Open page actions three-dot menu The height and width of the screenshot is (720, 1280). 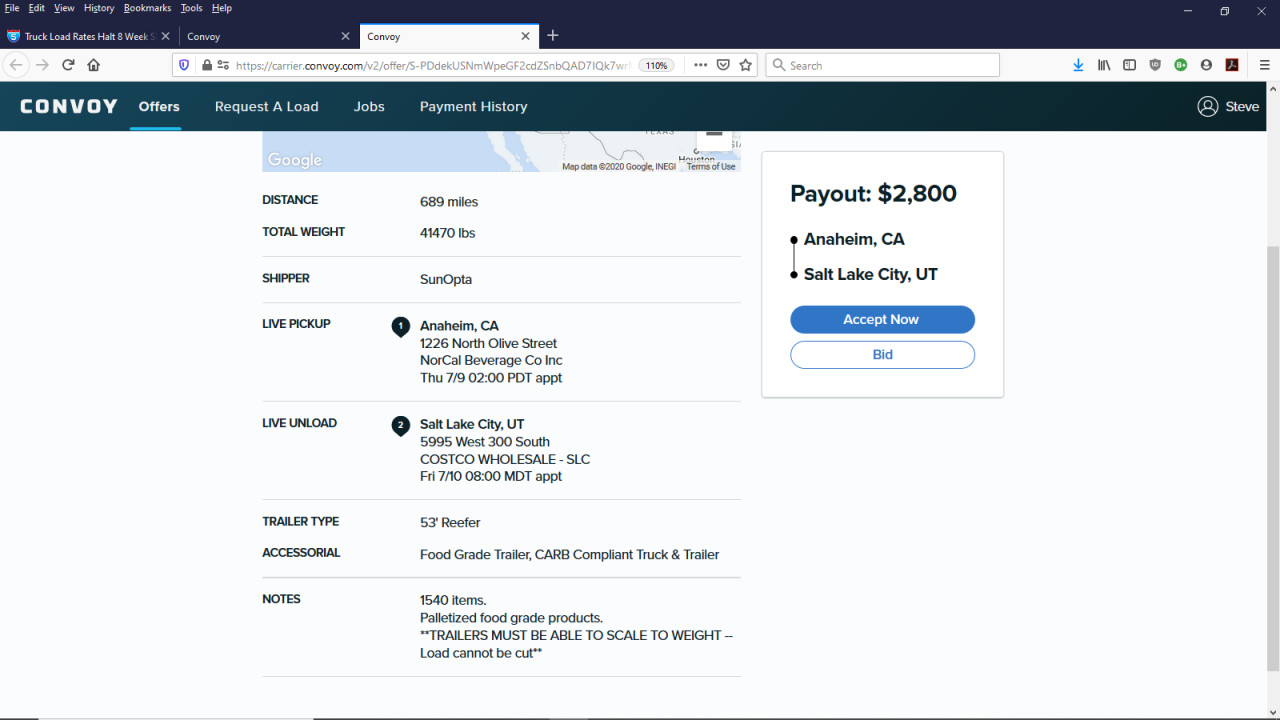pos(700,65)
